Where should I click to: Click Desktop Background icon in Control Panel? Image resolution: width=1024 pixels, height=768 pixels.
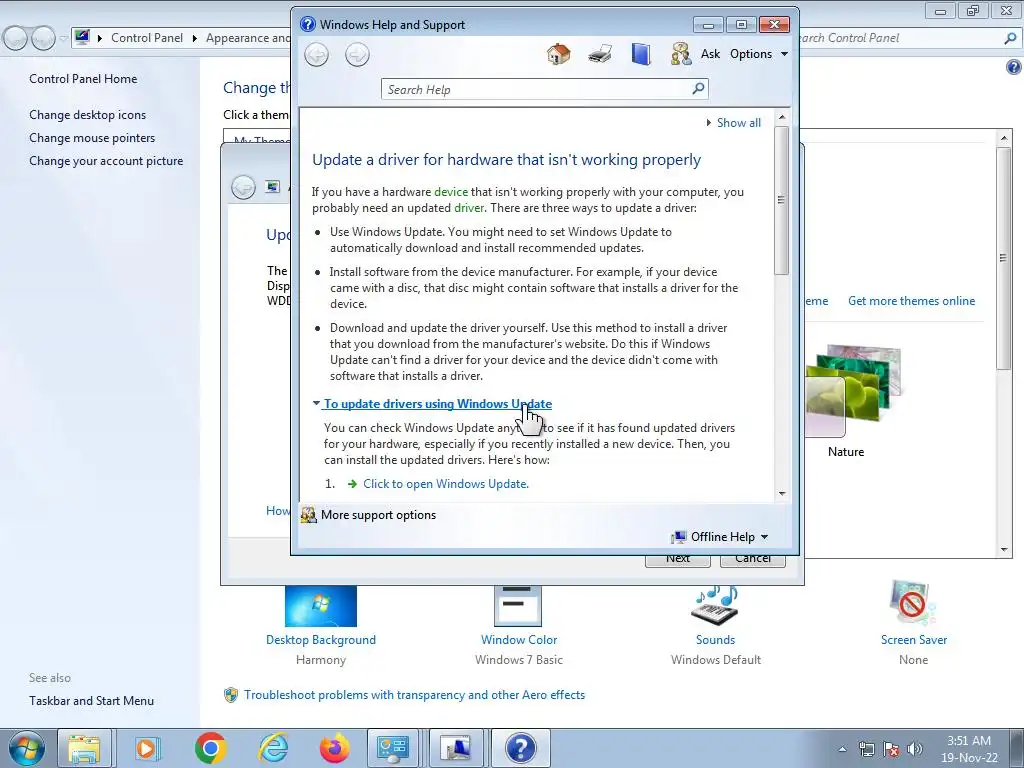tap(321, 605)
